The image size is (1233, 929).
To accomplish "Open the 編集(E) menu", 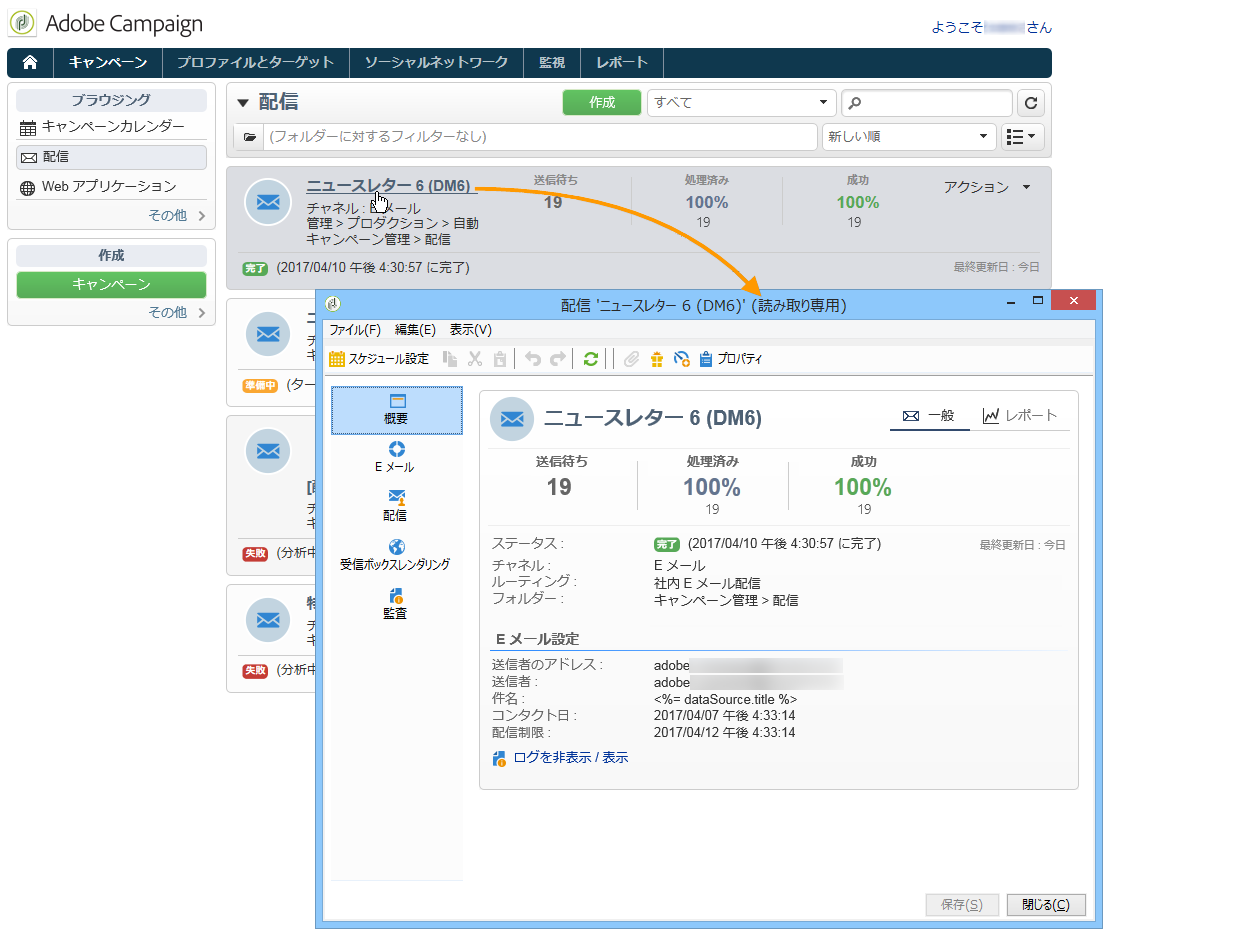I will [415, 330].
